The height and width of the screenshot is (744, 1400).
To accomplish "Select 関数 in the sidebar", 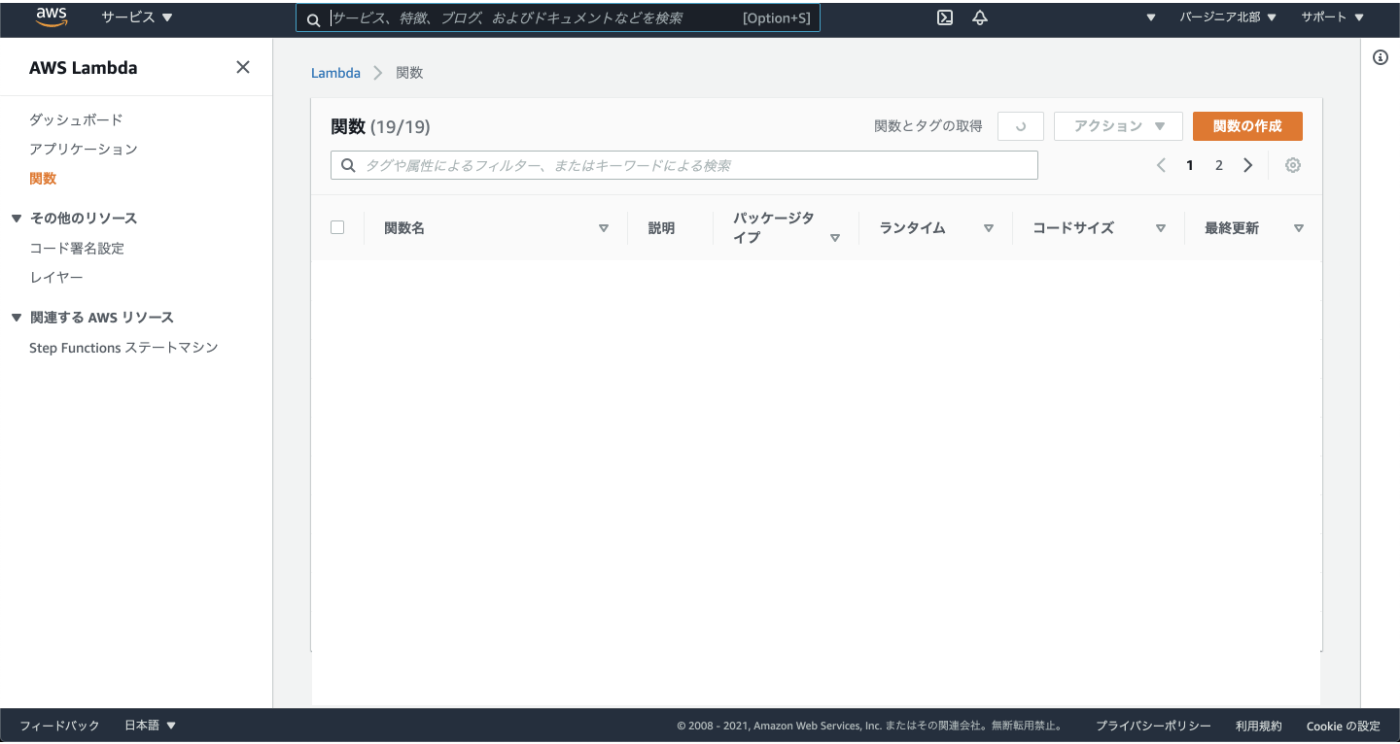I will [43, 178].
